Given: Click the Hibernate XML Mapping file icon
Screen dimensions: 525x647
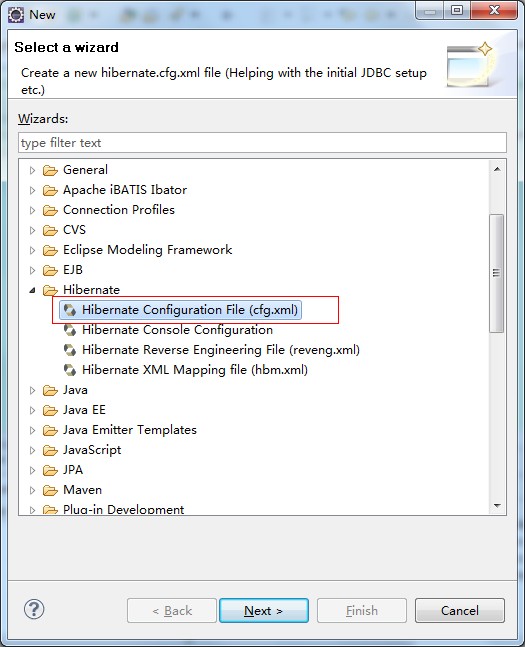Looking at the screenshot, I should [70, 370].
